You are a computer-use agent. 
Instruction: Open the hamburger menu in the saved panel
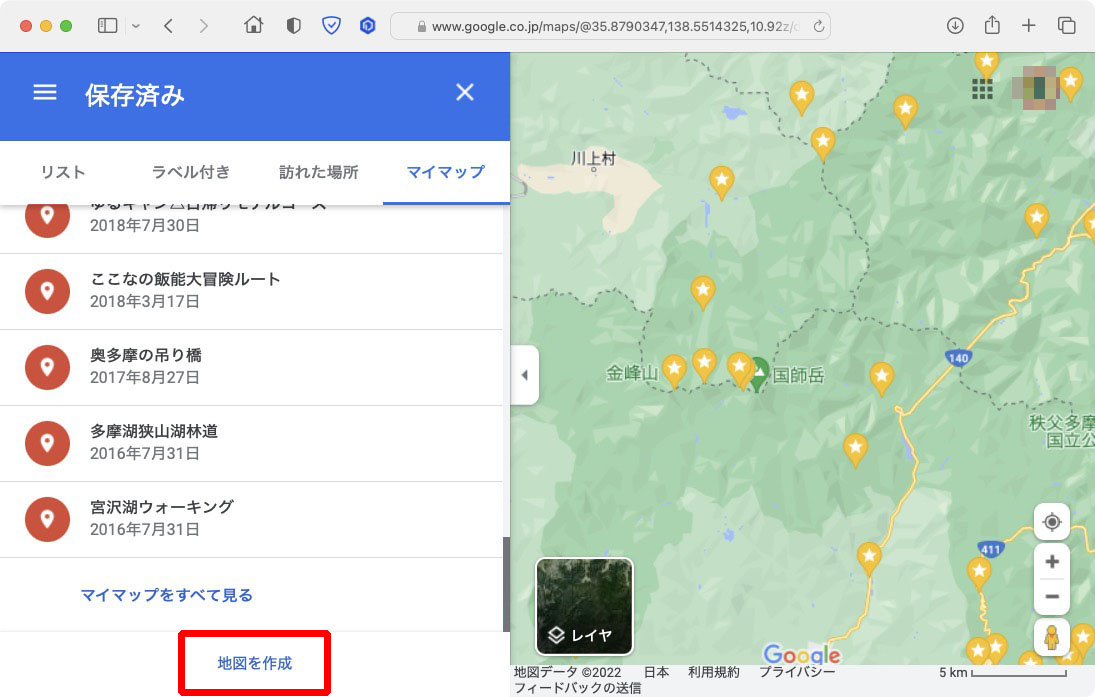44,92
